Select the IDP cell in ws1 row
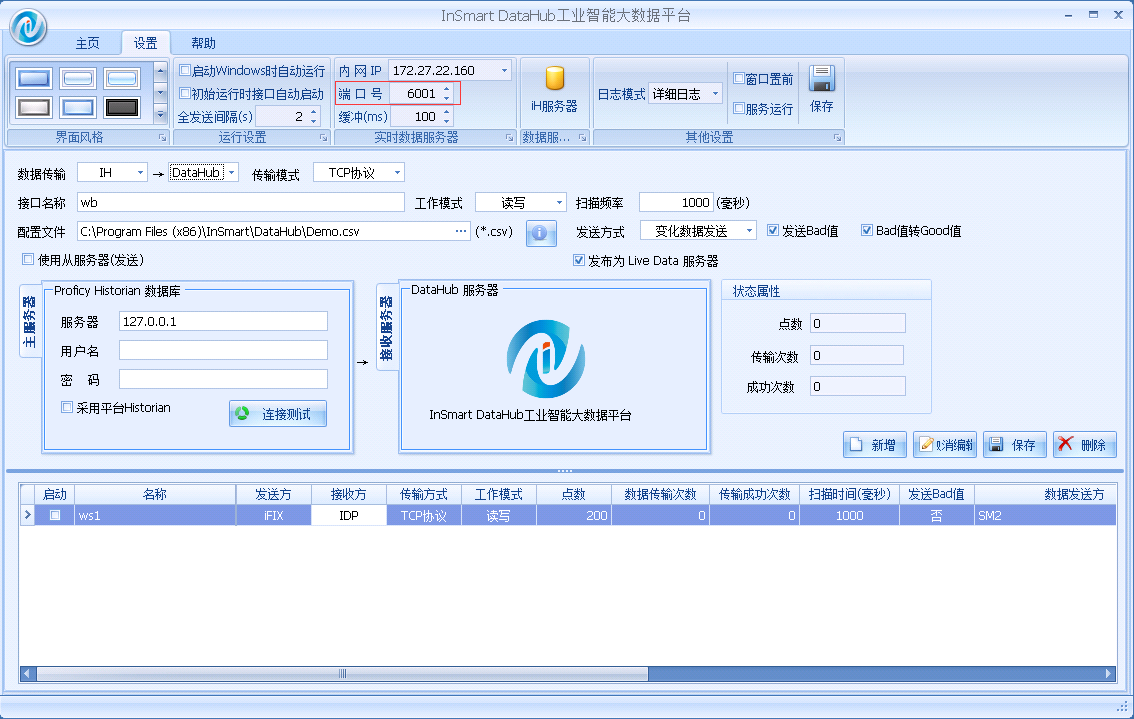The width and height of the screenshot is (1134, 719). click(x=349, y=515)
